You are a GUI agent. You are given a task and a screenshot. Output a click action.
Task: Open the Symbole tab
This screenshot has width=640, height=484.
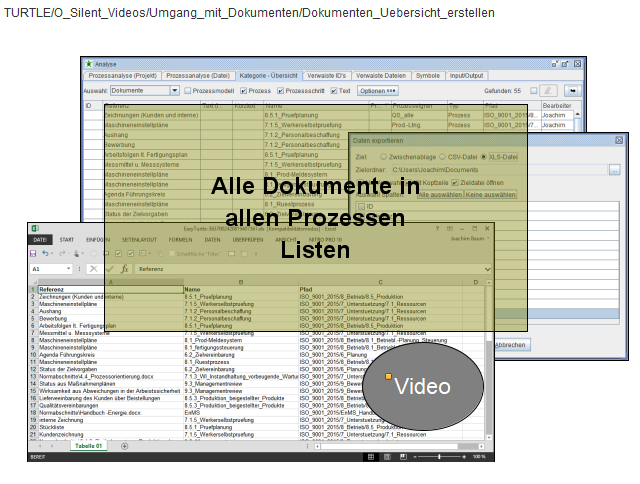coord(427,75)
